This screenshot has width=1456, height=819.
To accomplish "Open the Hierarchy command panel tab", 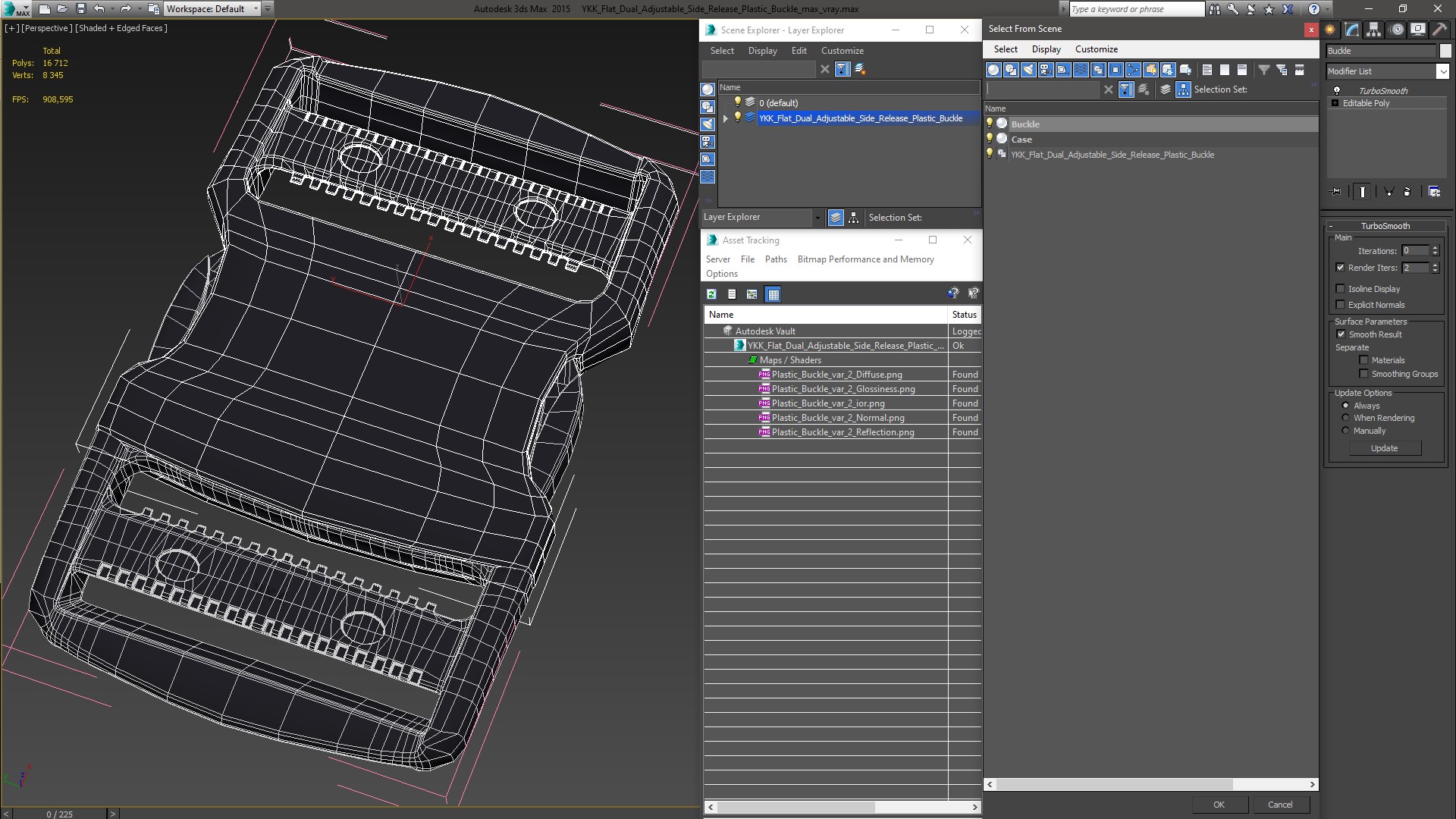I will [1374, 30].
